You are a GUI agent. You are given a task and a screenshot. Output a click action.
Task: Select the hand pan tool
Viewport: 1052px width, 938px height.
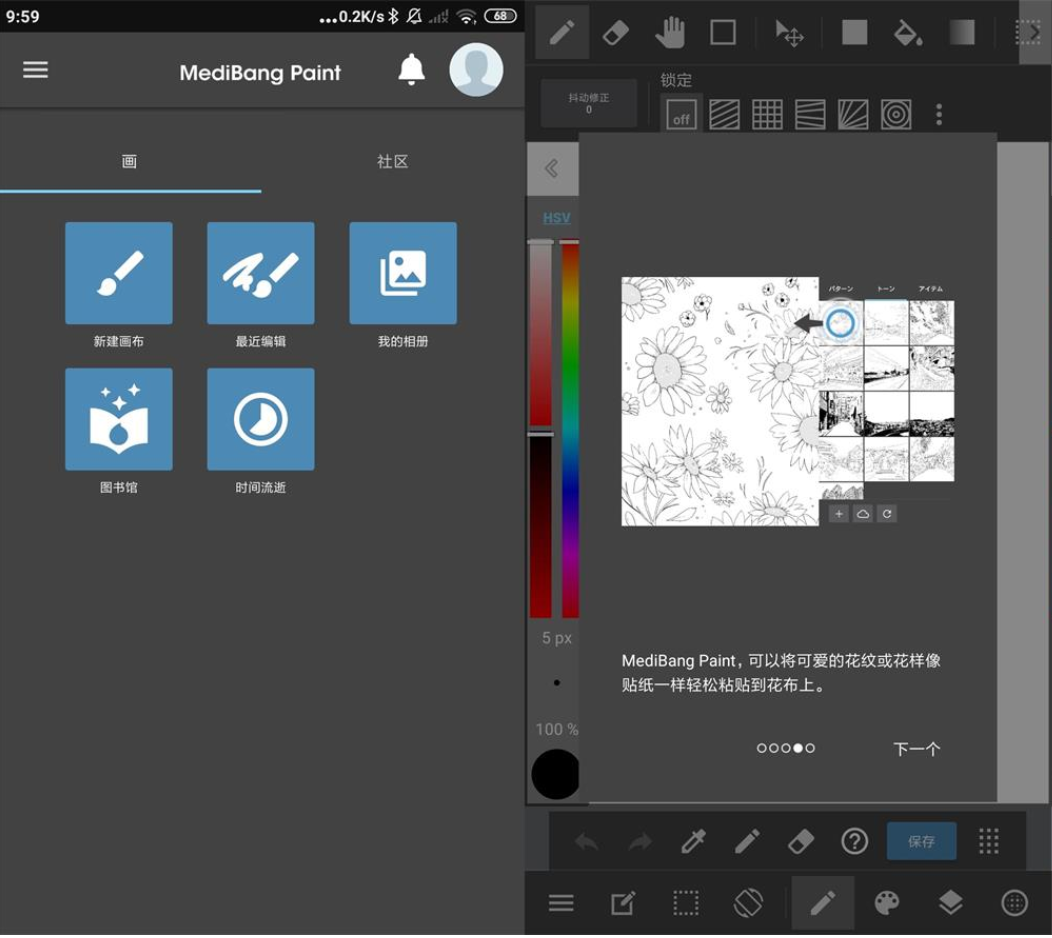(670, 32)
